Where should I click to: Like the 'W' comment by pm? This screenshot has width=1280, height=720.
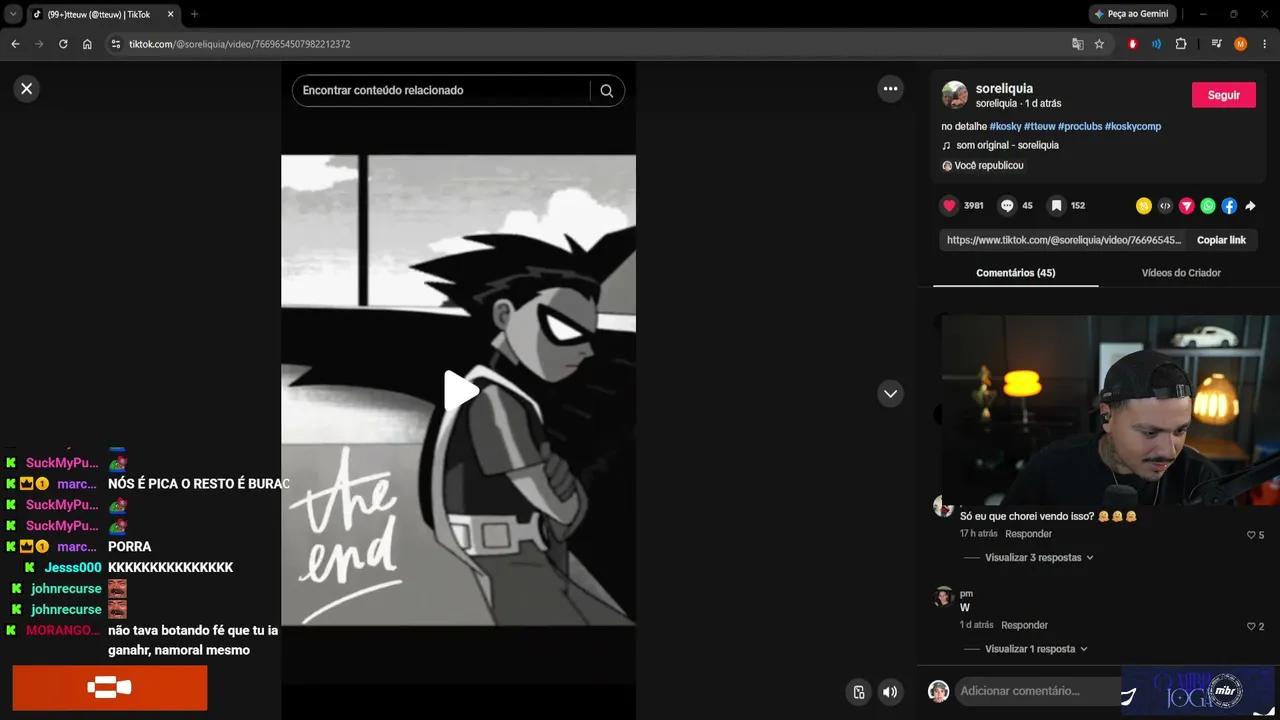pos(1251,627)
